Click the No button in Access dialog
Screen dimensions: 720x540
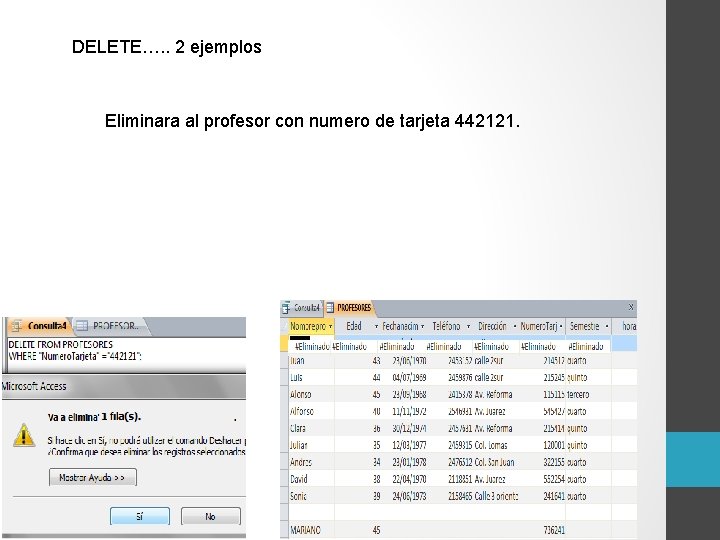(x=210, y=516)
